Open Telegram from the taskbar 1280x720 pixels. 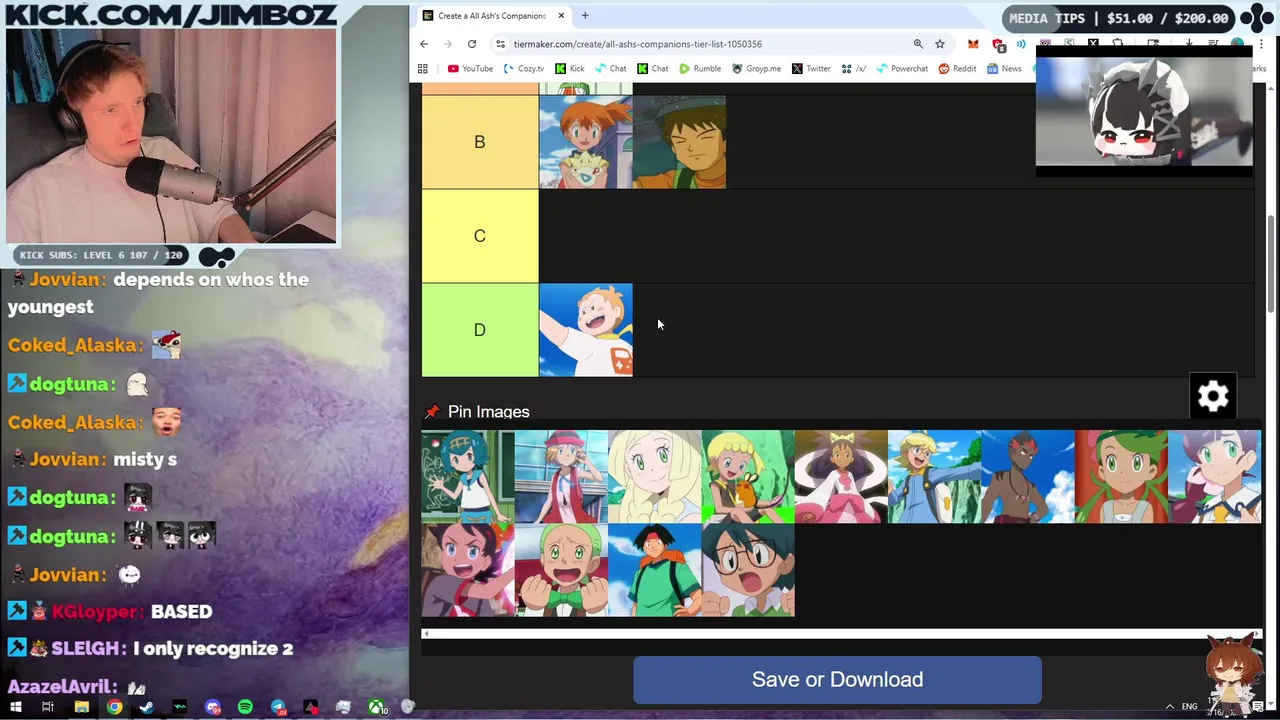[x=278, y=708]
